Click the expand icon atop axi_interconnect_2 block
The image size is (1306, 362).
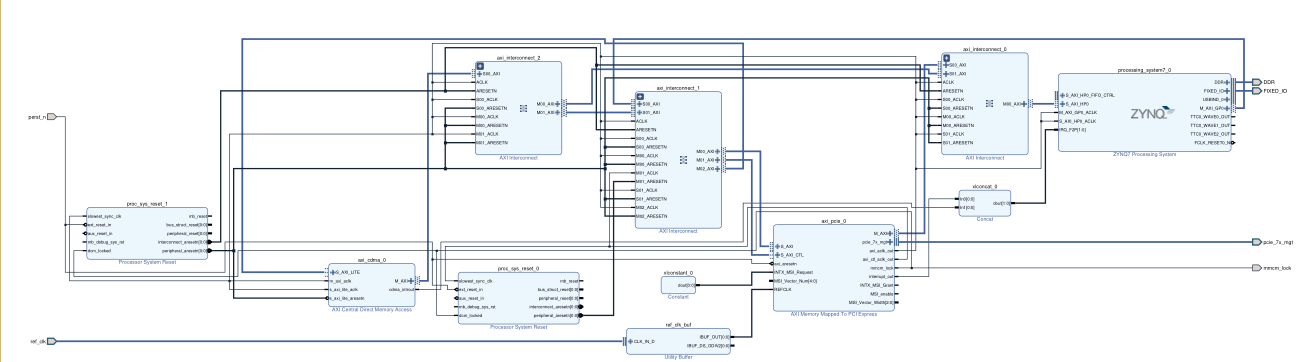[x=481, y=65]
